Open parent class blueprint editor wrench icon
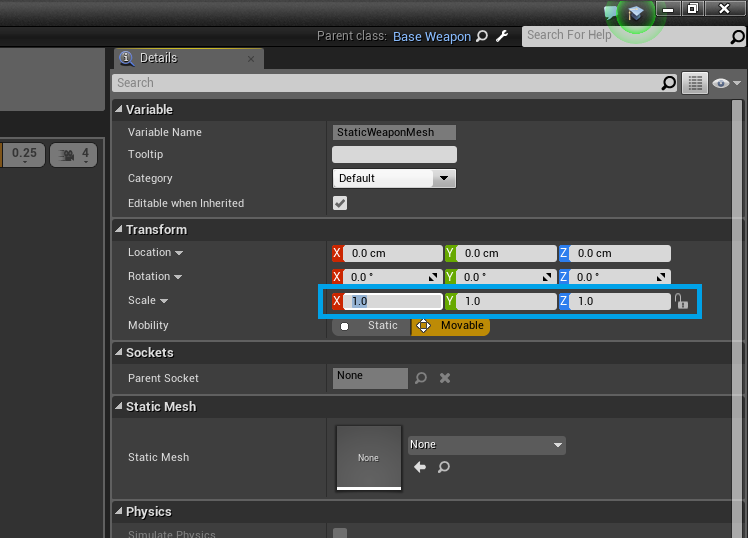The width and height of the screenshot is (748, 538). click(502, 36)
